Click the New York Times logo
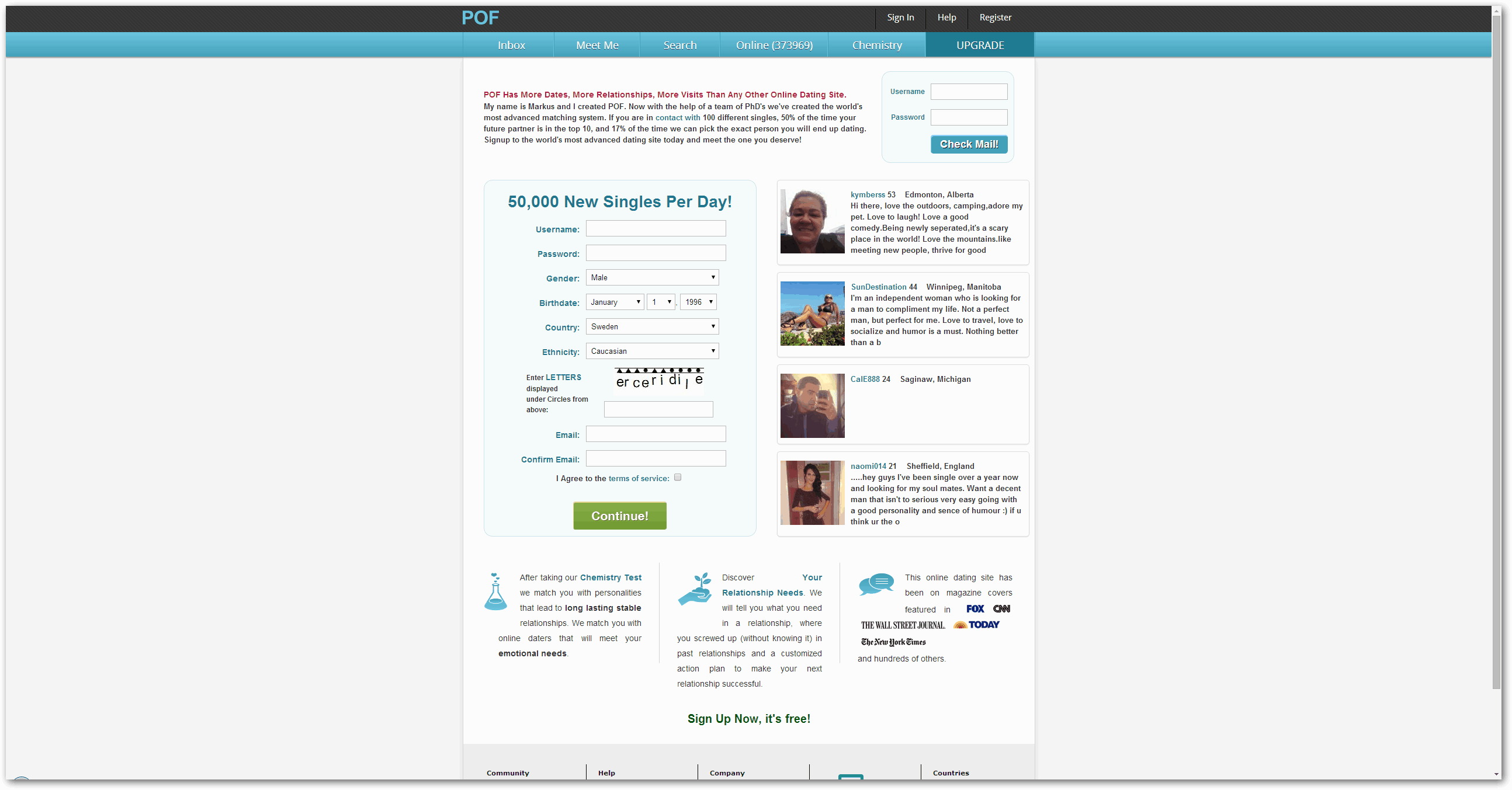 coord(893,642)
